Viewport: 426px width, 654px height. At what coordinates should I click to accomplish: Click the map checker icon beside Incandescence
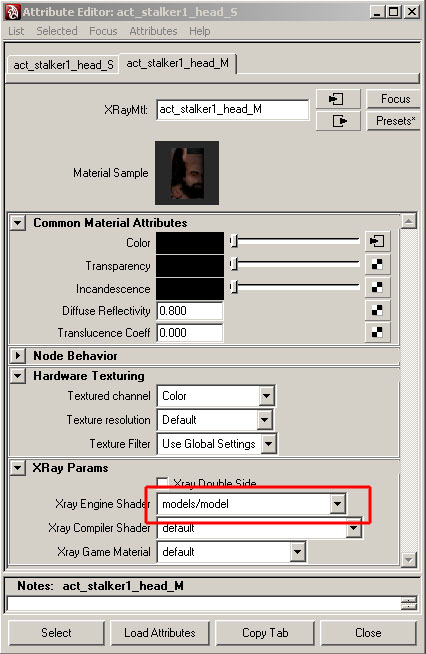(x=377, y=287)
